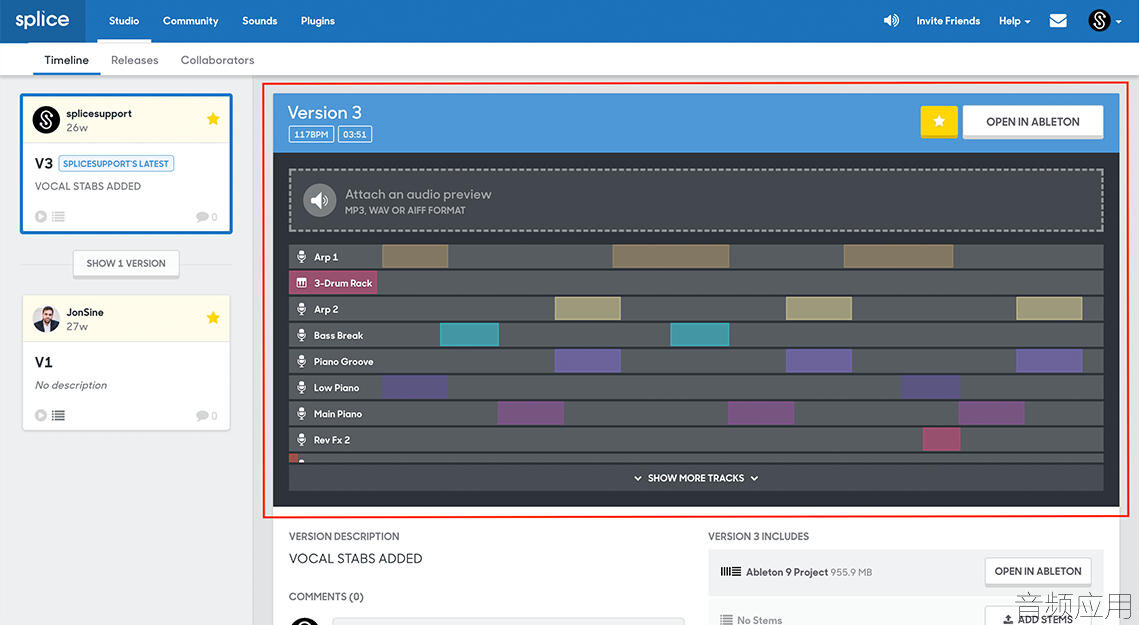This screenshot has height=625, width=1139.
Task: Click the Main Piano microphone icon
Action: point(301,414)
